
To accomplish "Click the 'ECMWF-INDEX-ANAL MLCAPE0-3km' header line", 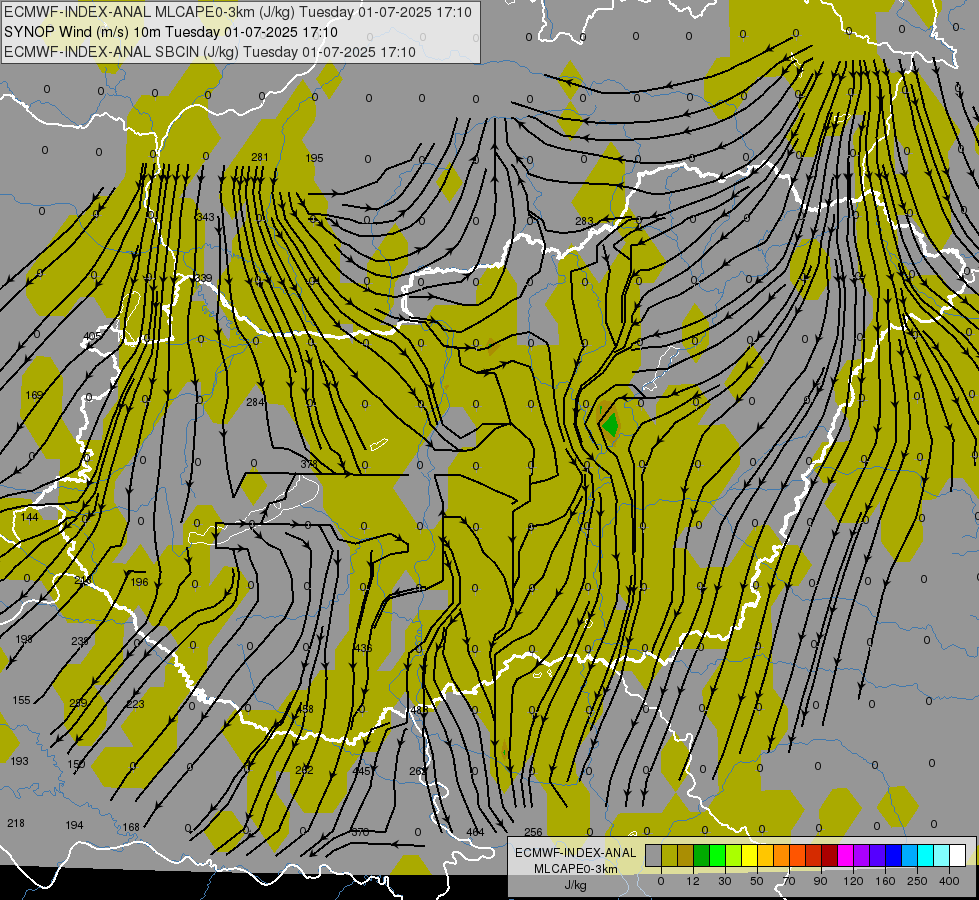I will click(237, 12).
